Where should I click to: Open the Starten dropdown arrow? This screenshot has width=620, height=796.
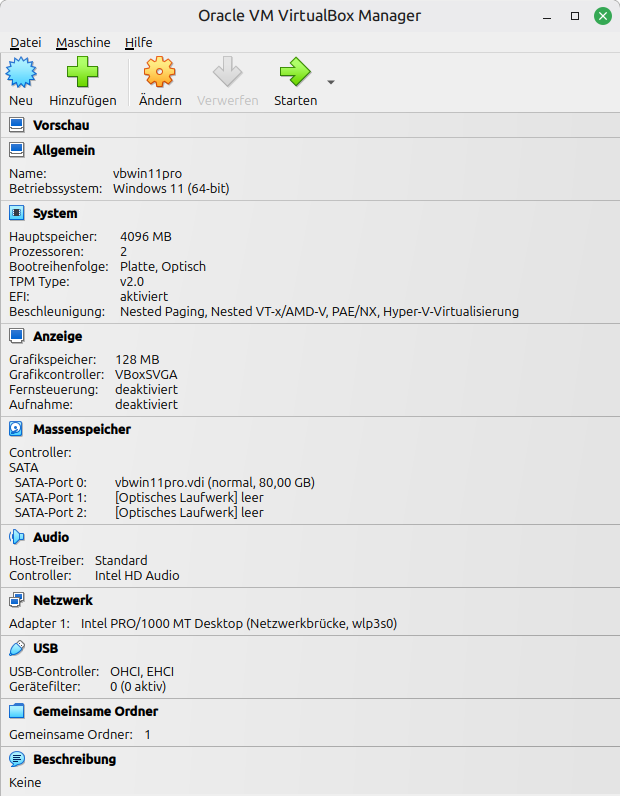331,82
